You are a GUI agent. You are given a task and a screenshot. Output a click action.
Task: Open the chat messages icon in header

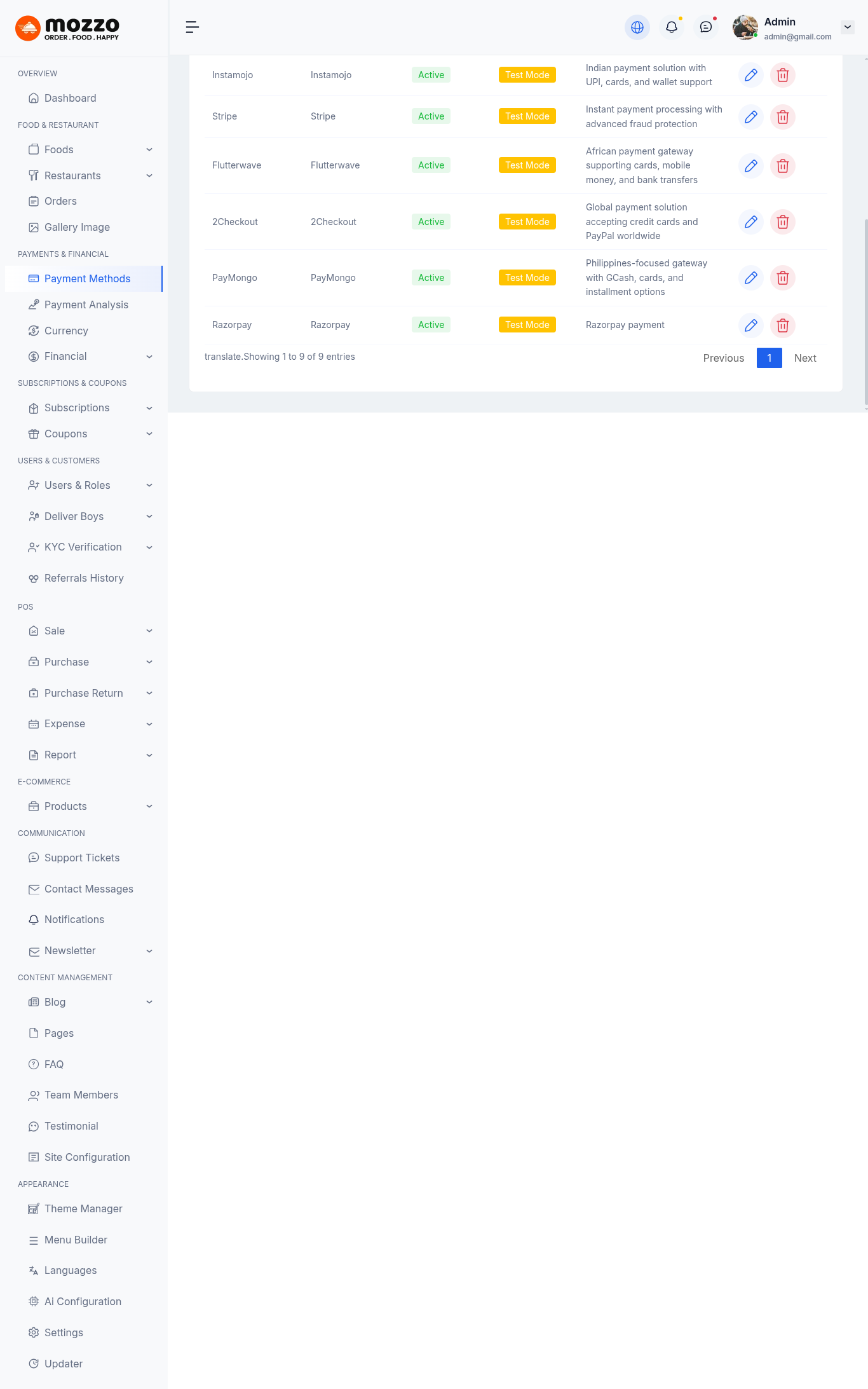pos(705,27)
